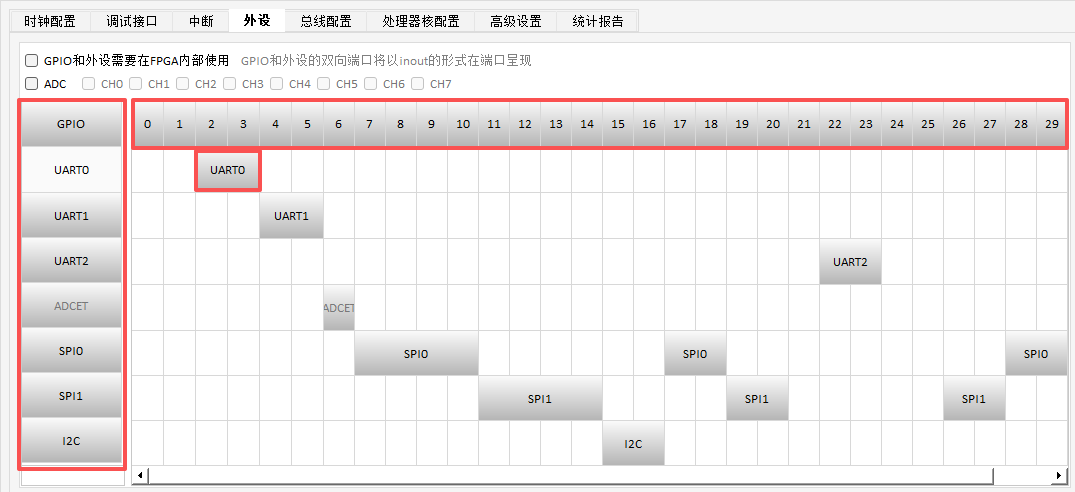Select the UART2 row header

pyautogui.click(x=71, y=260)
